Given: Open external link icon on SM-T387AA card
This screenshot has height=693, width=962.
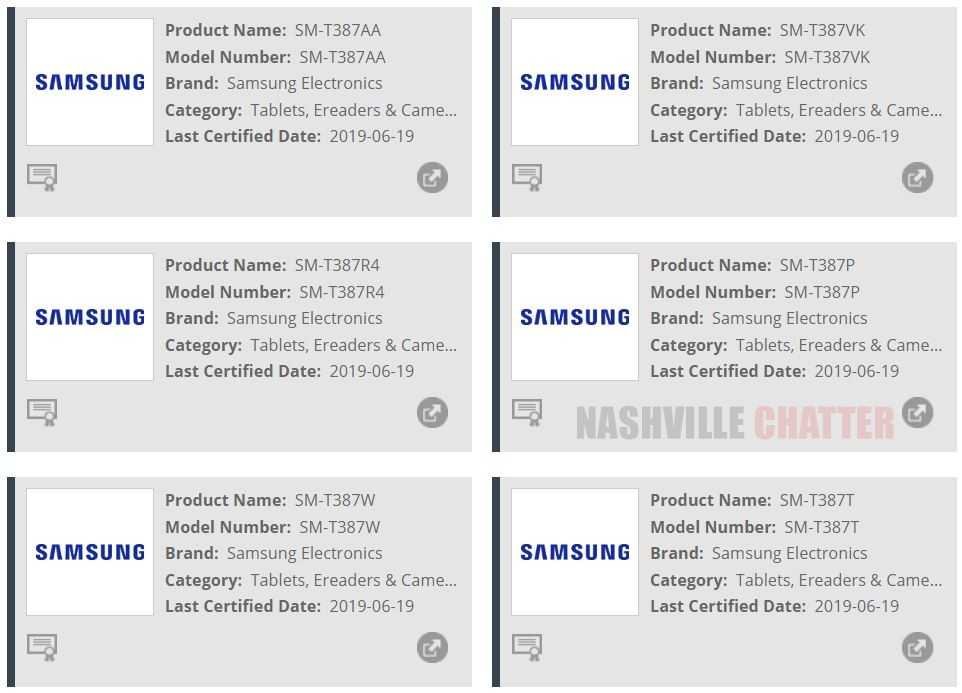Looking at the screenshot, I should [432, 178].
